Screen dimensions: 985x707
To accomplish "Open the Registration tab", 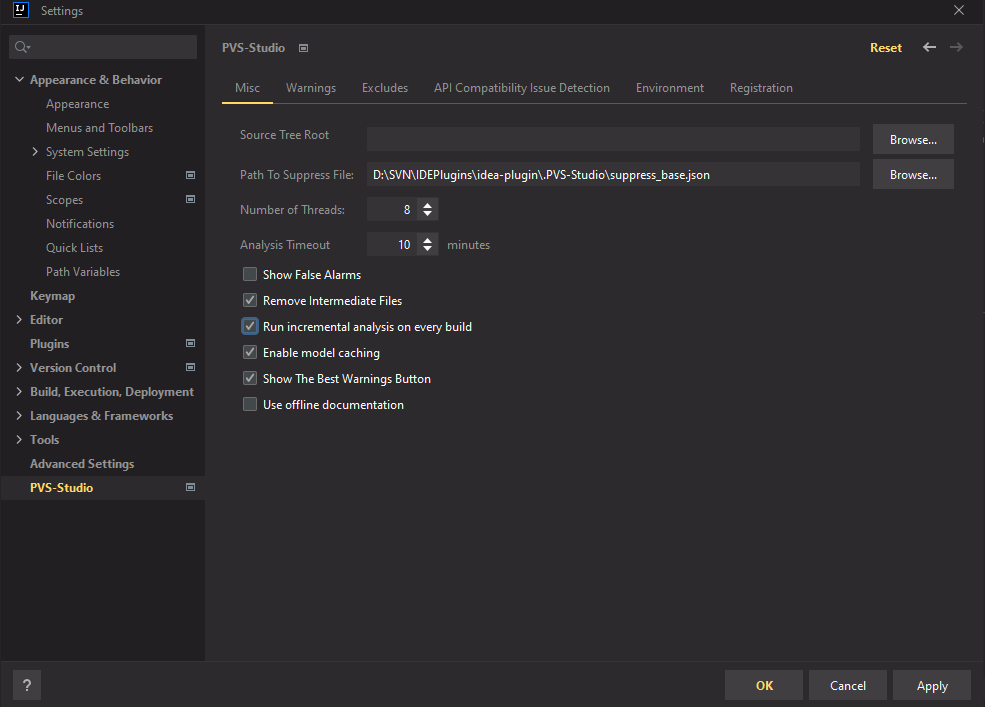I will [x=760, y=88].
